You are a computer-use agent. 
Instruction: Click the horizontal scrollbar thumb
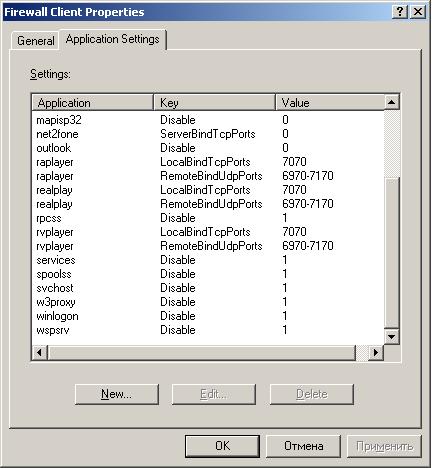point(202,352)
